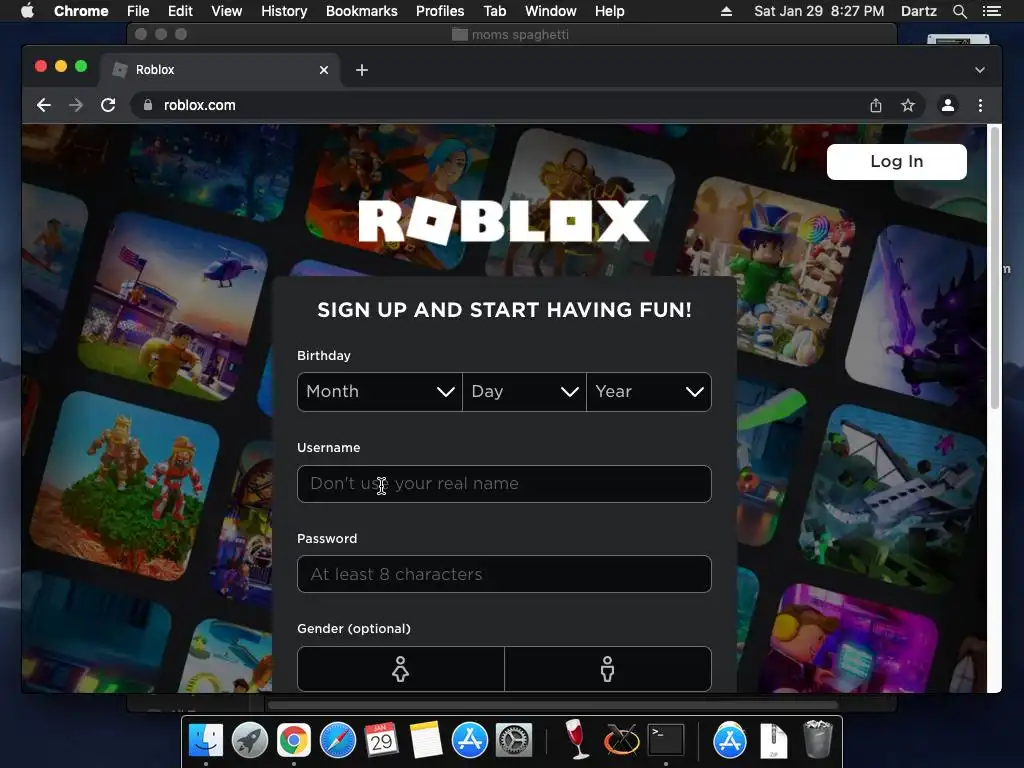Open Finder from the Dock
Viewport: 1024px width, 768px height.
click(206, 740)
